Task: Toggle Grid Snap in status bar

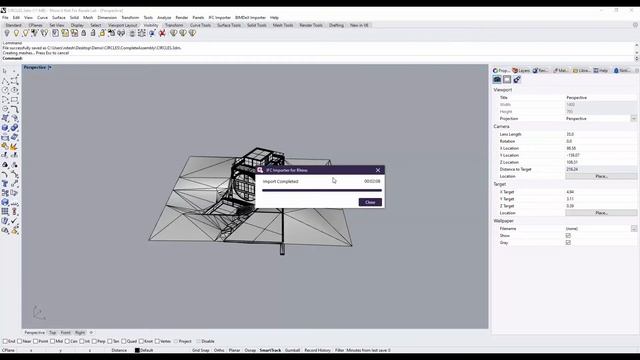Action: point(200,350)
